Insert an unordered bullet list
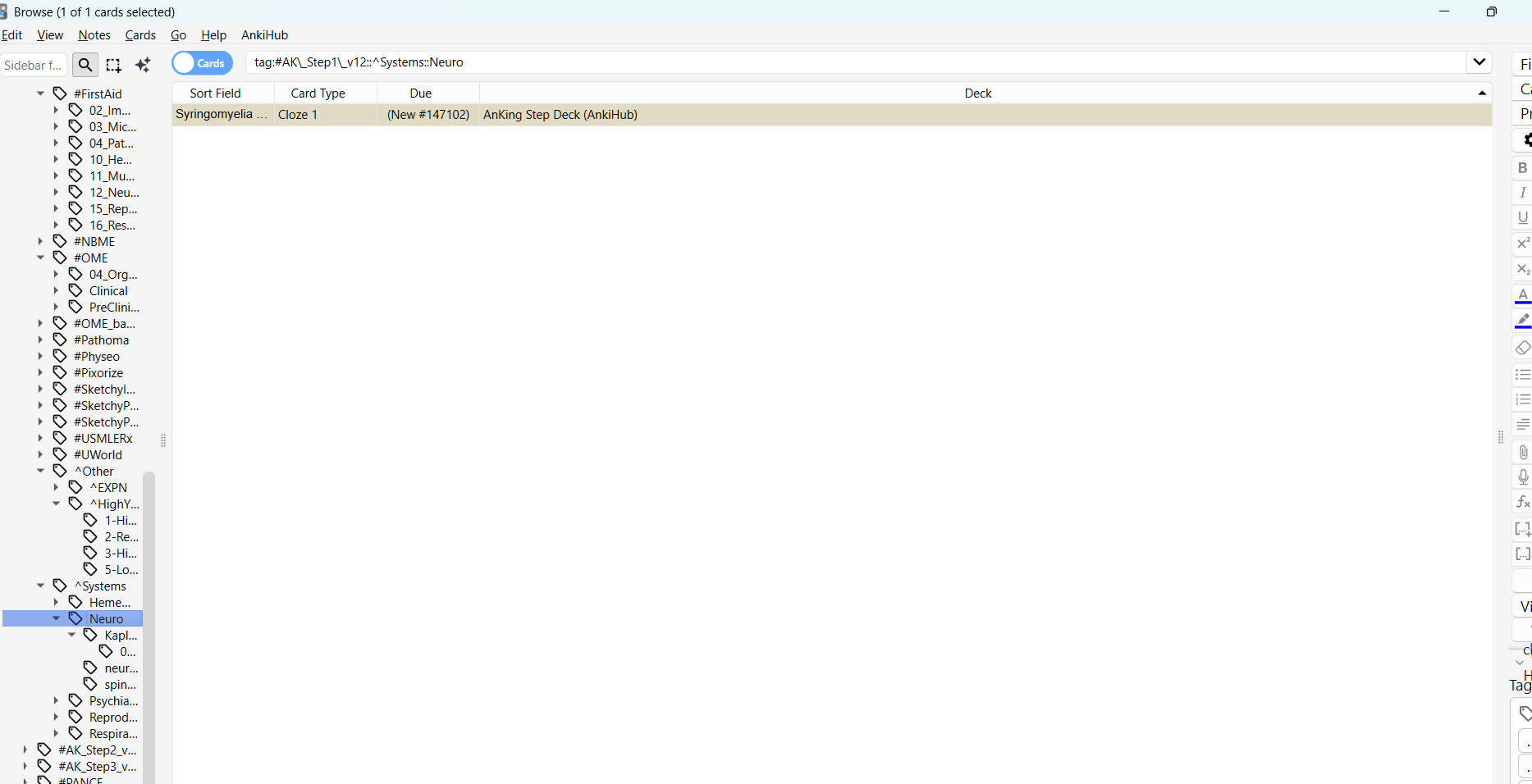The image size is (1532, 784). [x=1522, y=375]
